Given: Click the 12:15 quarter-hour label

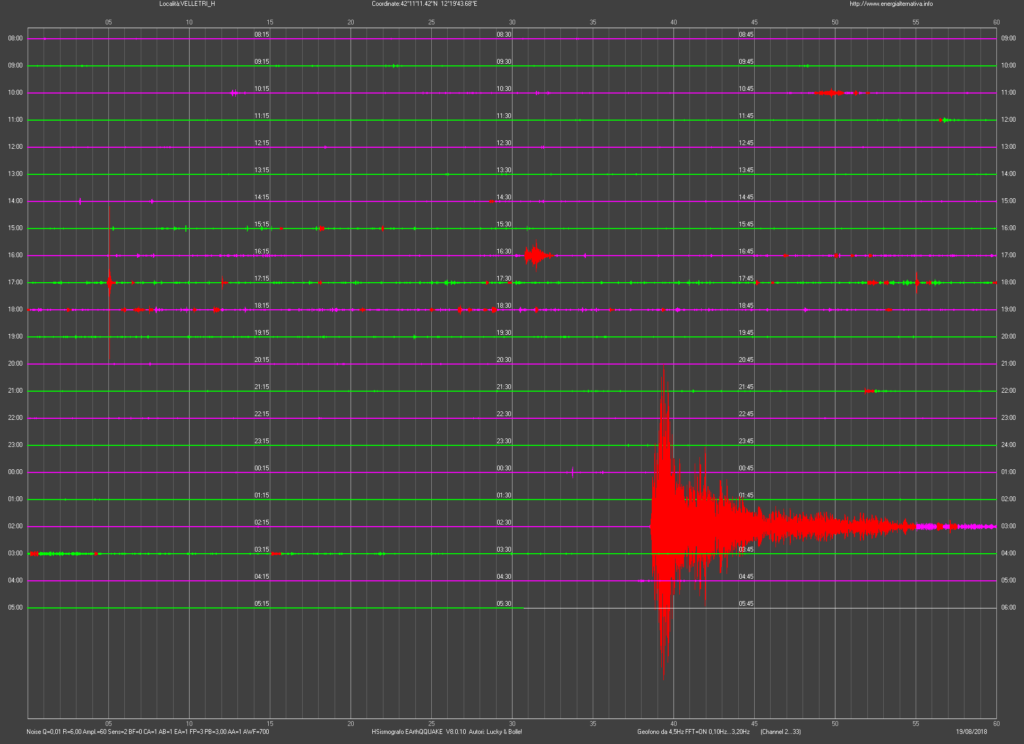Looking at the screenshot, I should click(262, 142).
